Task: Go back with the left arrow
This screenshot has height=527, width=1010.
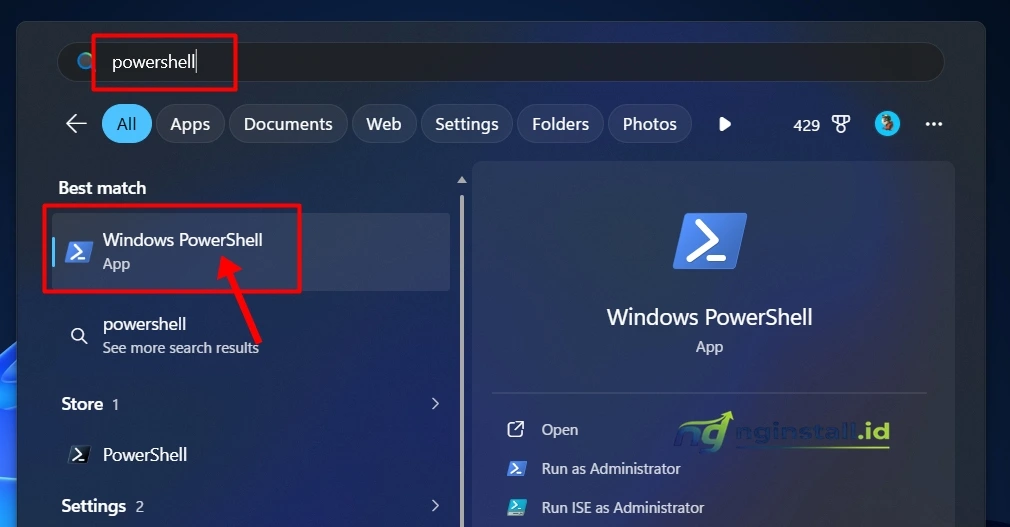Action: [x=76, y=124]
